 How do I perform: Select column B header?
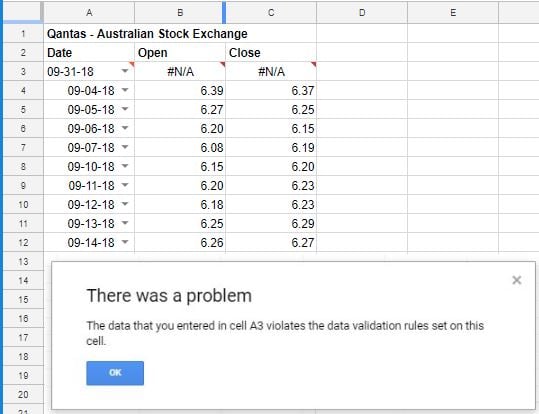click(180, 13)
